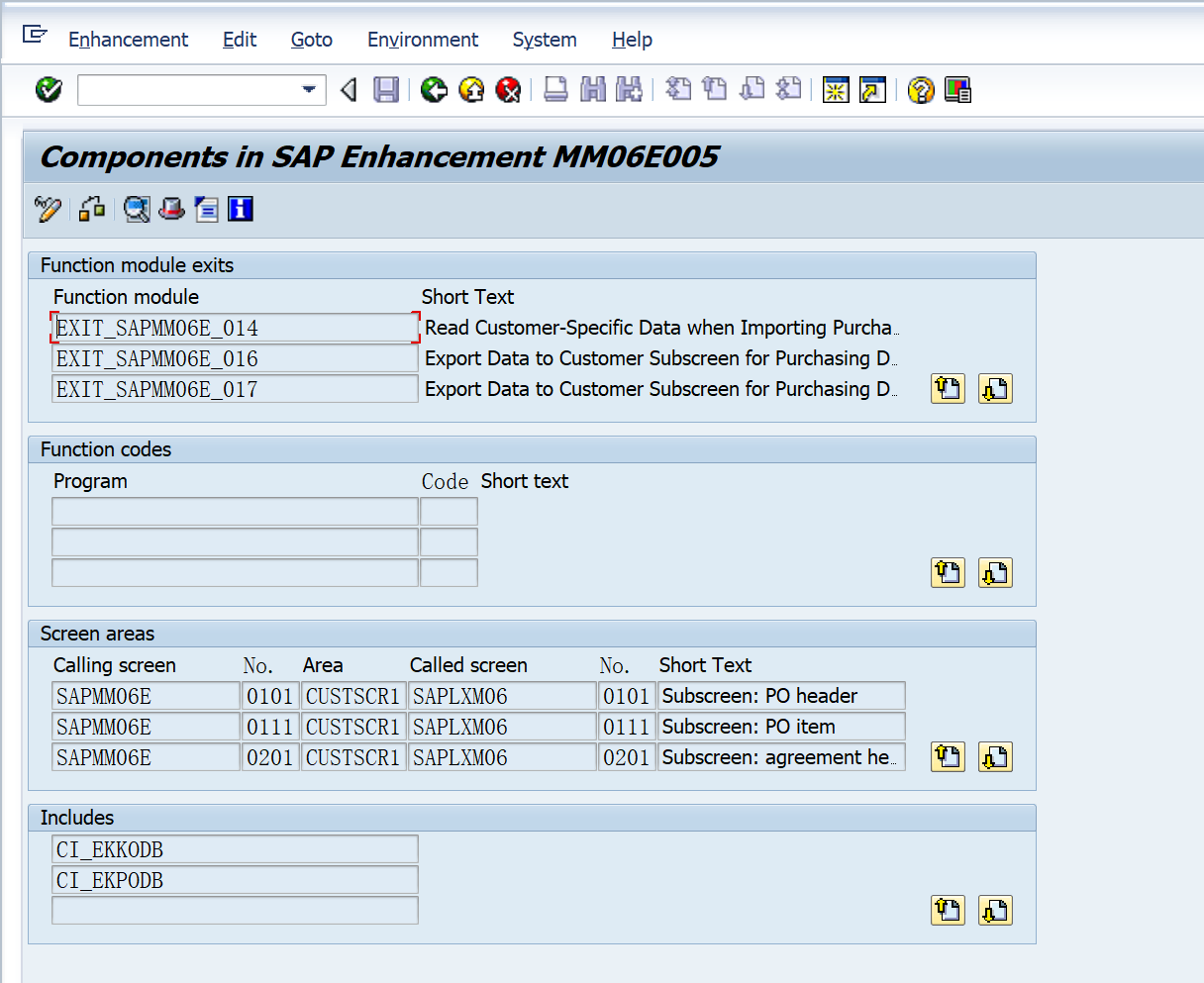Open SAP Help via question mark icon

coord(921,90)
